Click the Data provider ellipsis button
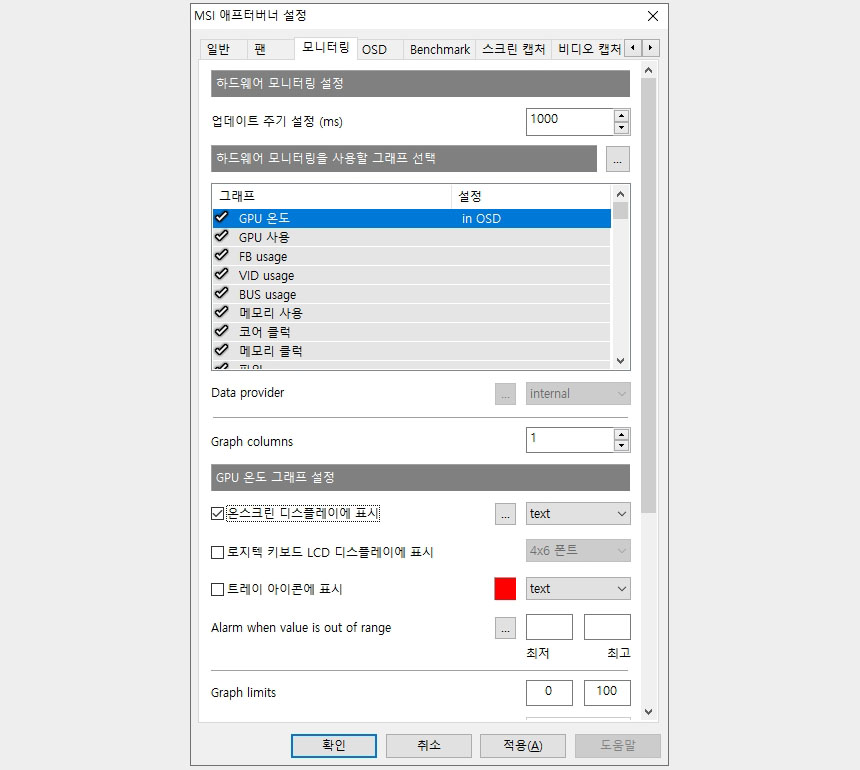Screen dimensions: 860x770 click(x=505, y=394)
